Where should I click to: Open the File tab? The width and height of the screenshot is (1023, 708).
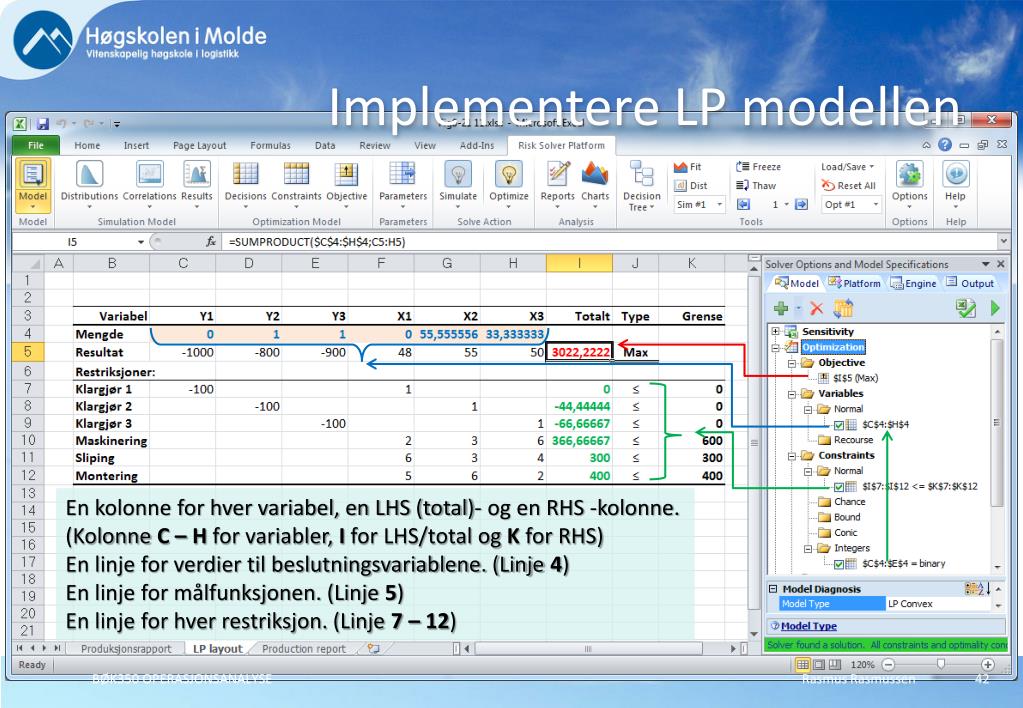(x=36, y=146)
